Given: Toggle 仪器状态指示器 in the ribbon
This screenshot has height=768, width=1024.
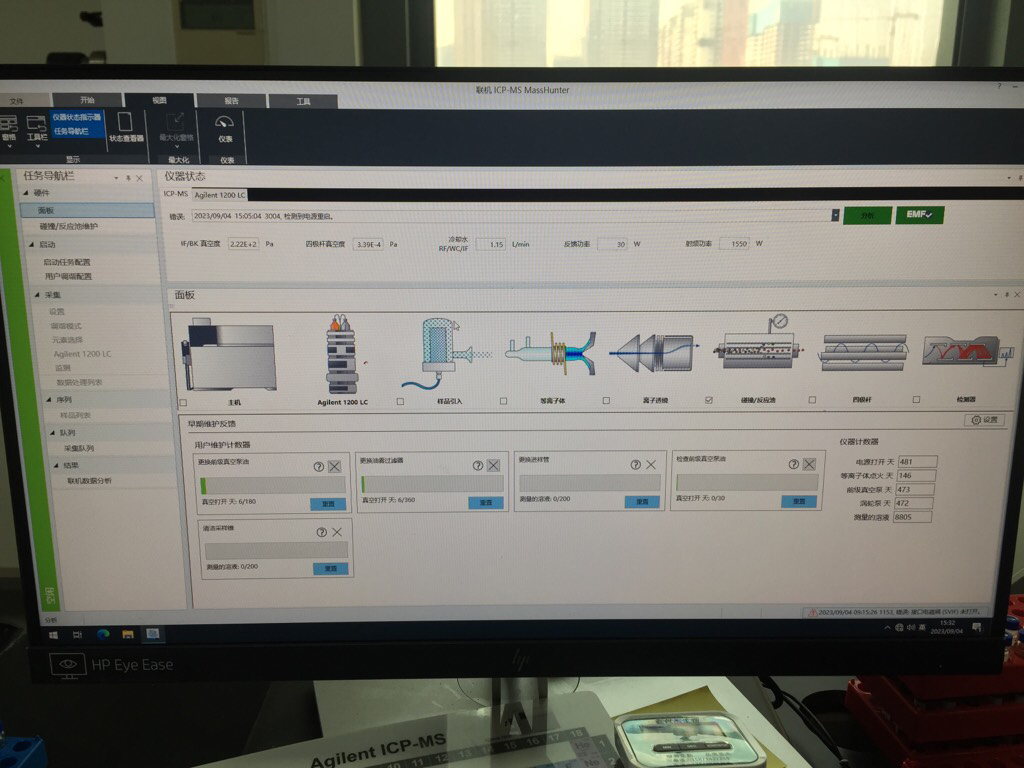Looking at the screenshot, I should pyautogui.click(x=77, y=117).
